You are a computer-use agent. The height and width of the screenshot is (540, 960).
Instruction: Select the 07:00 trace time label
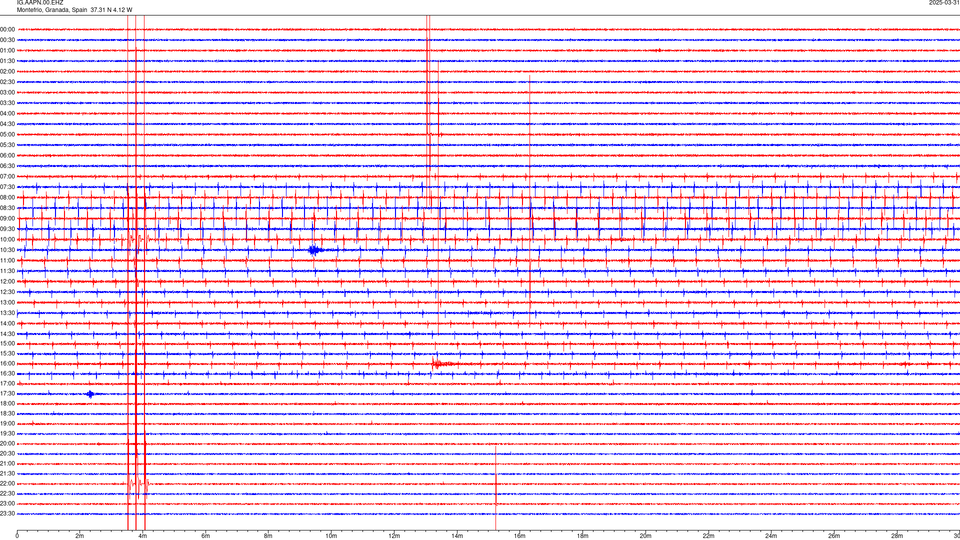coord(8,176)
